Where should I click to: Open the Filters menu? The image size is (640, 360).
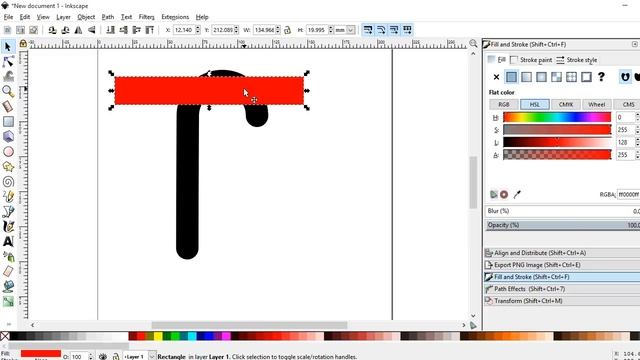(147, 17)
